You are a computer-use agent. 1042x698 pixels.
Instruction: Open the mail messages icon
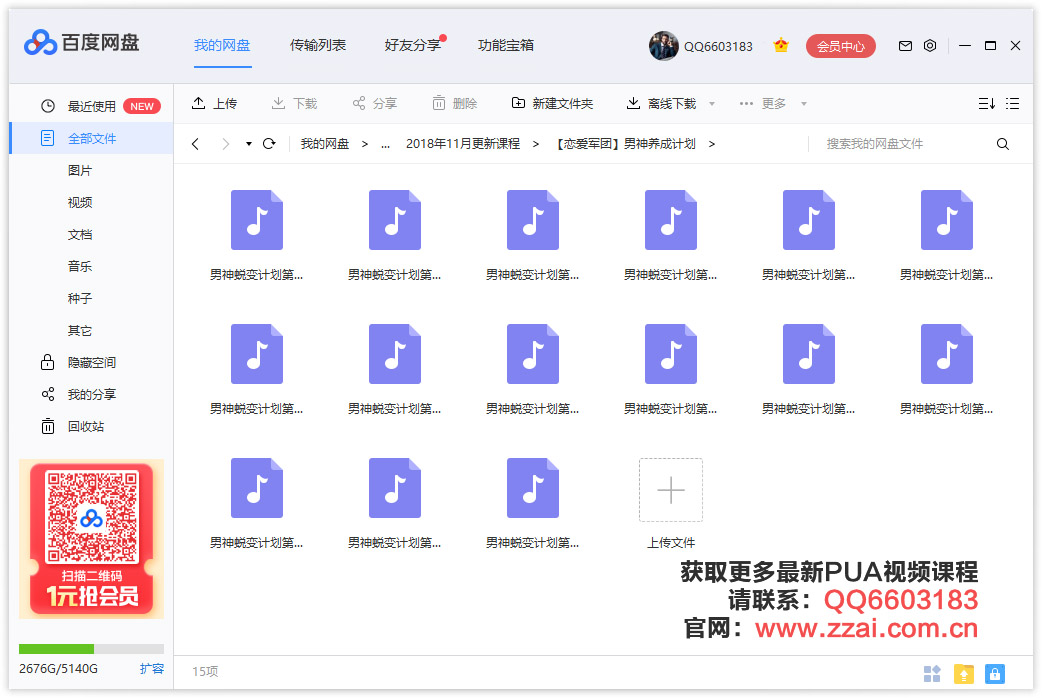pyautogui.click(x=905, y=46)
